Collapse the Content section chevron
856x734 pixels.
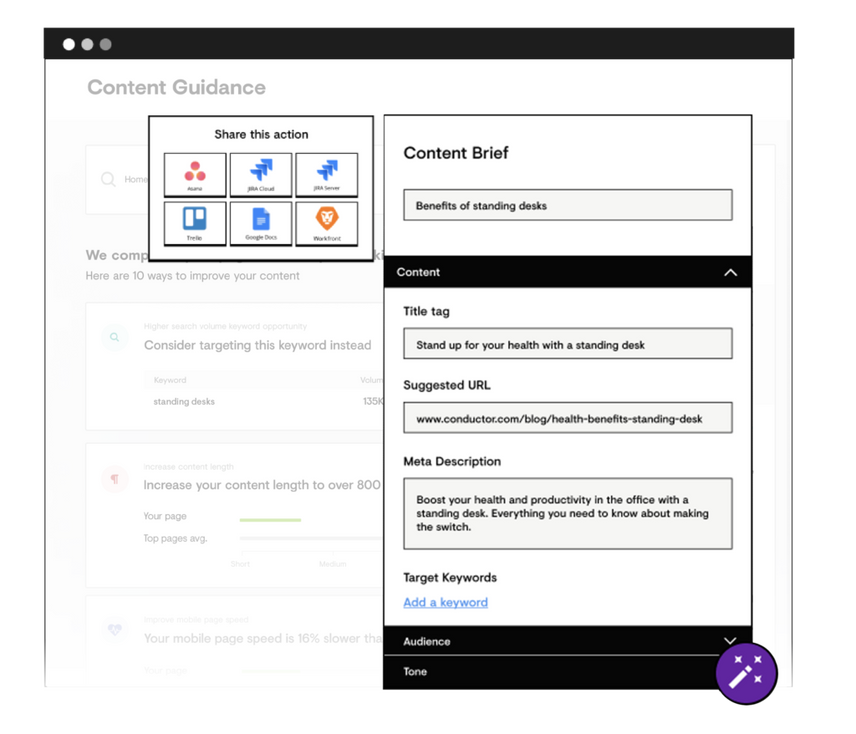[730, 272]
